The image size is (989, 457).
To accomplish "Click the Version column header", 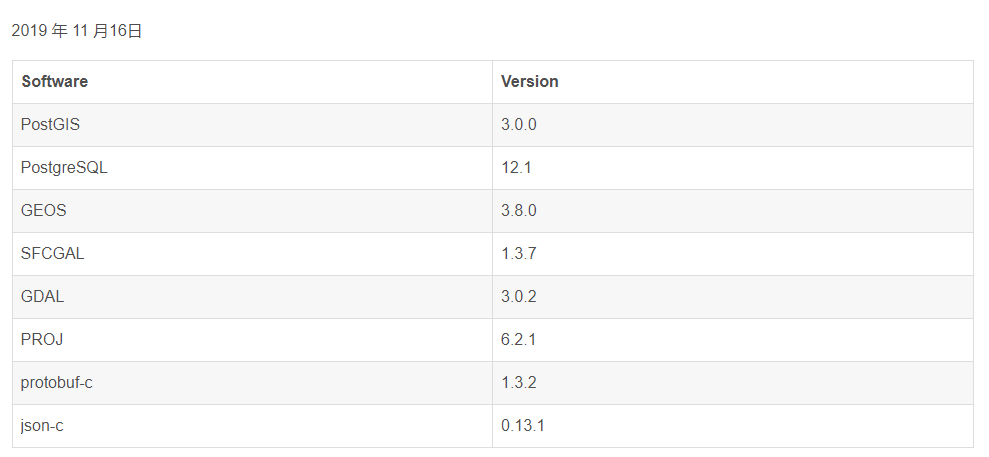I will (x=529, y=81).
